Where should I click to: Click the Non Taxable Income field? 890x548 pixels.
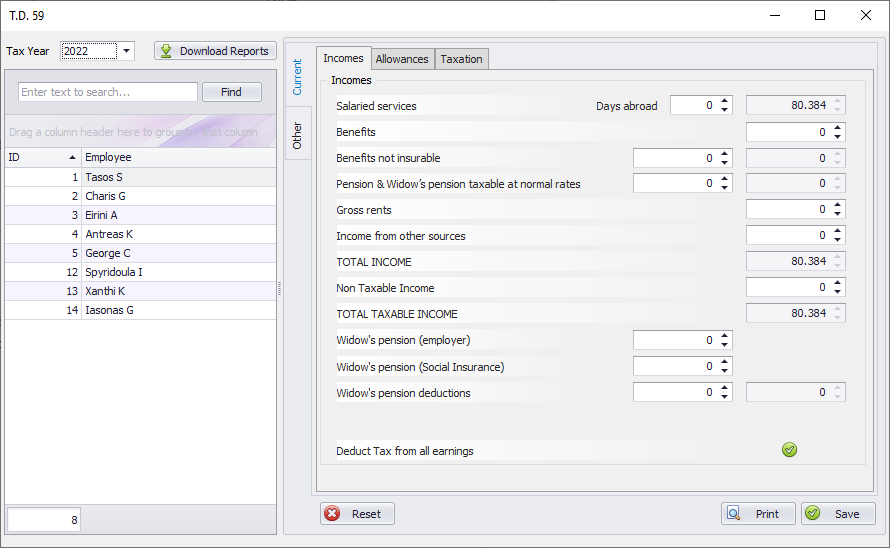[x=788, y=288]
